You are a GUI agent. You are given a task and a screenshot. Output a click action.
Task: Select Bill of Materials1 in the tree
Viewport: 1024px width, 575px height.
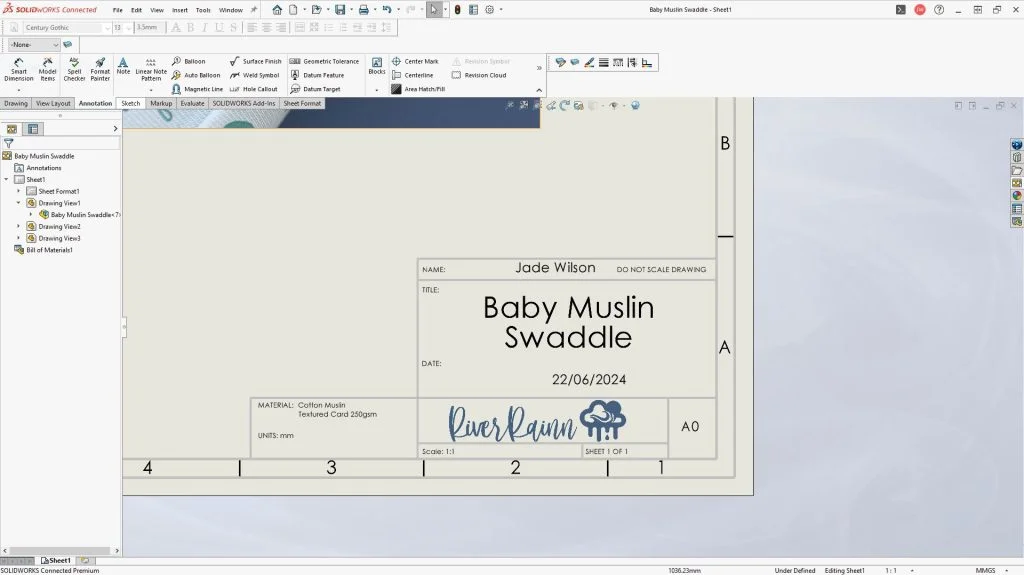[48, 250]
